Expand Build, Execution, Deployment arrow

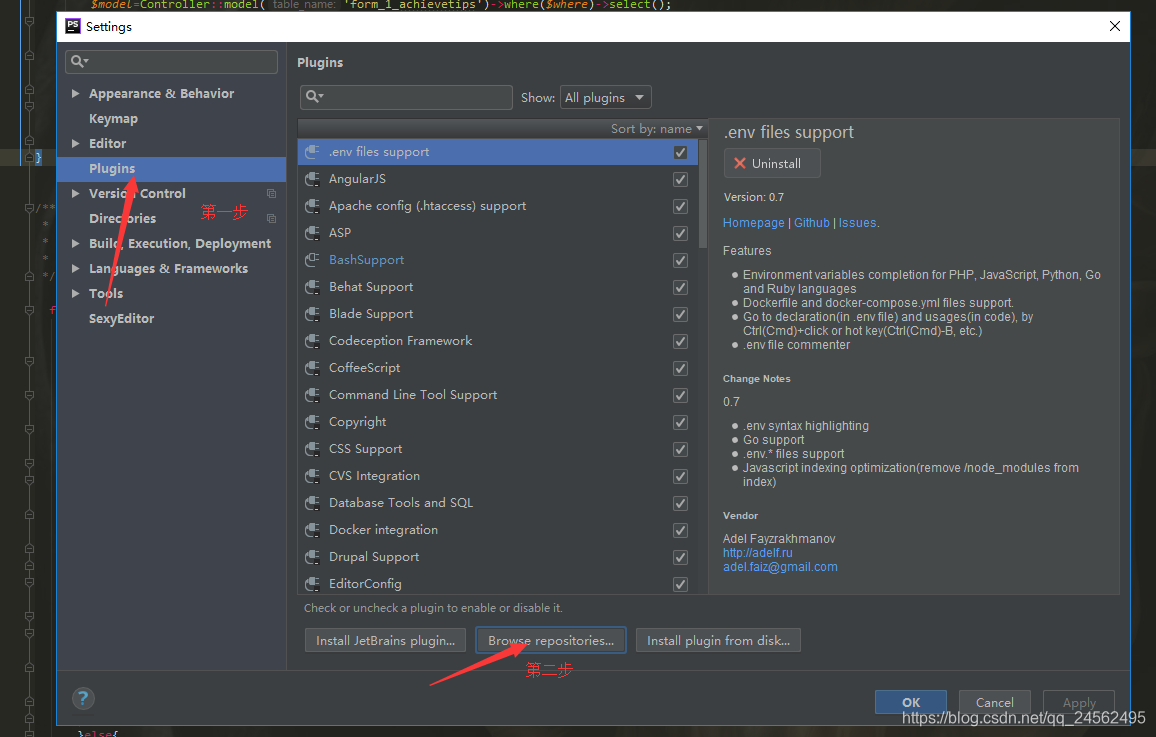pos(75,243)
